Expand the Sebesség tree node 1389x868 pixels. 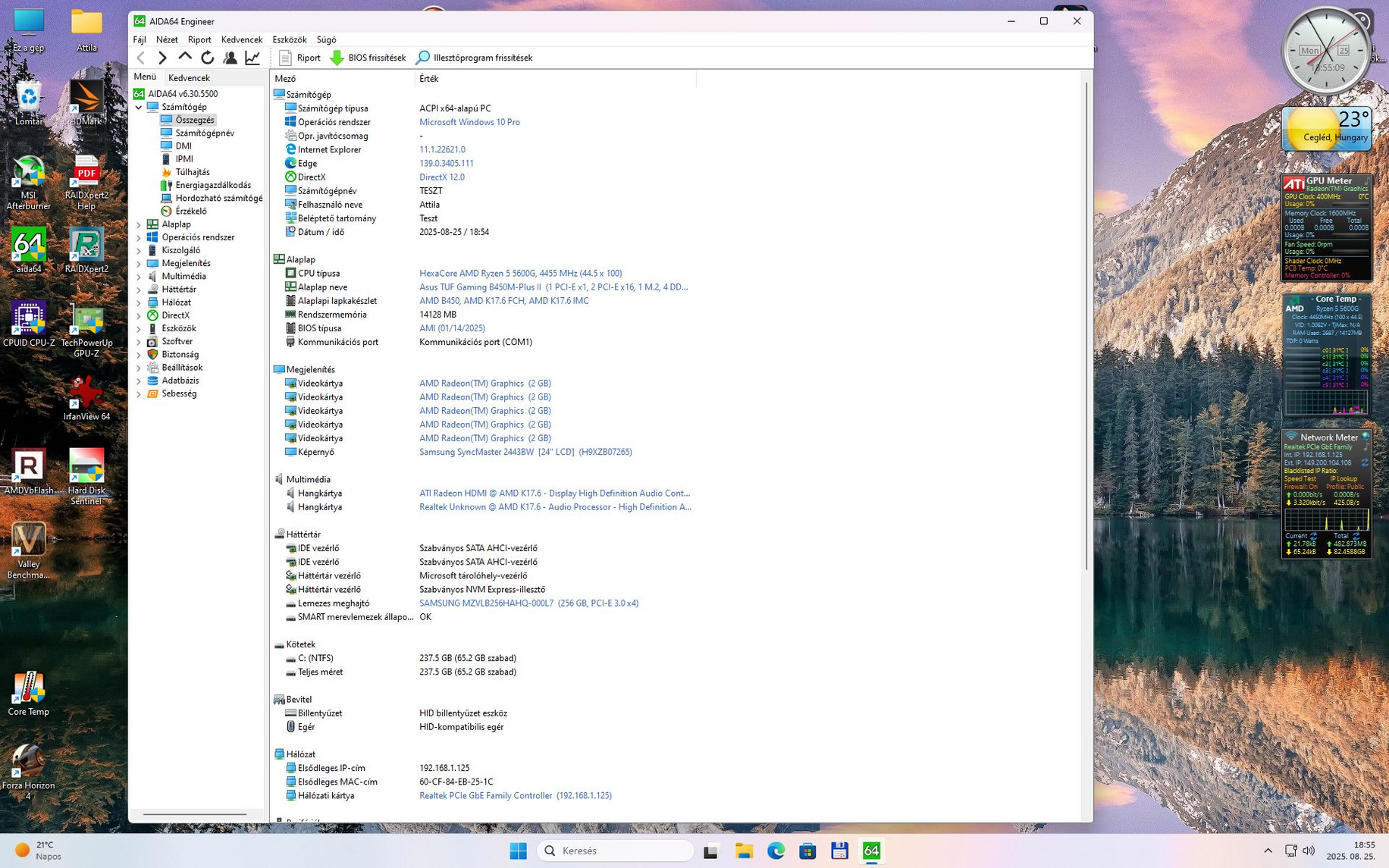[140, 394]
